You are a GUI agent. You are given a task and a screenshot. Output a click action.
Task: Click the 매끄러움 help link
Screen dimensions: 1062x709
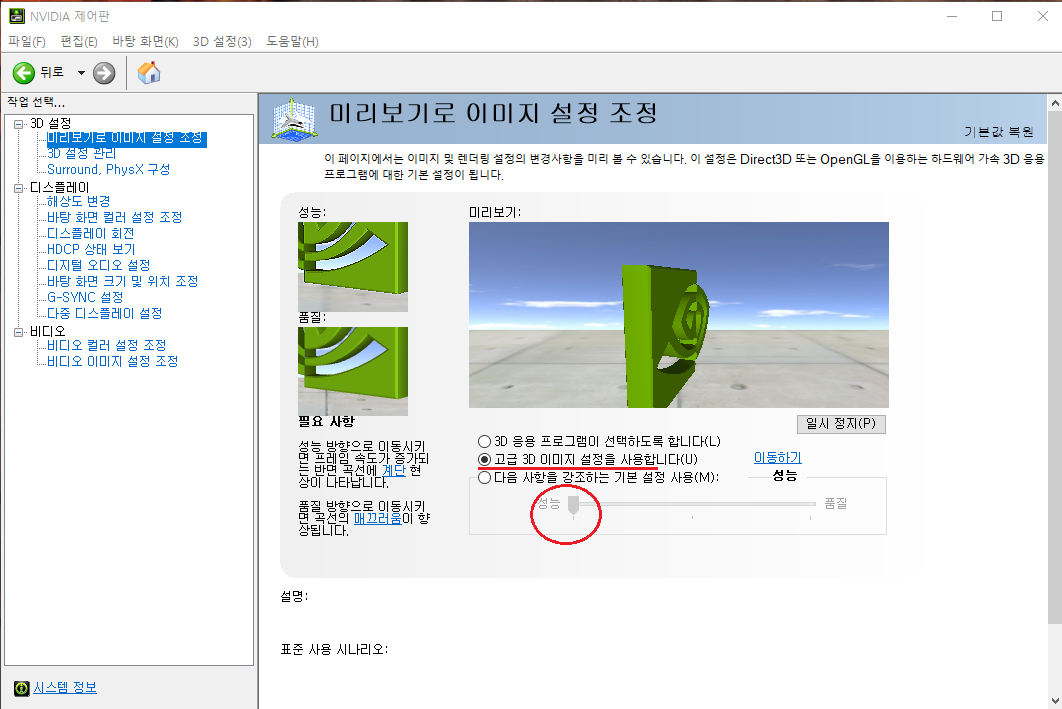(377, 519)
